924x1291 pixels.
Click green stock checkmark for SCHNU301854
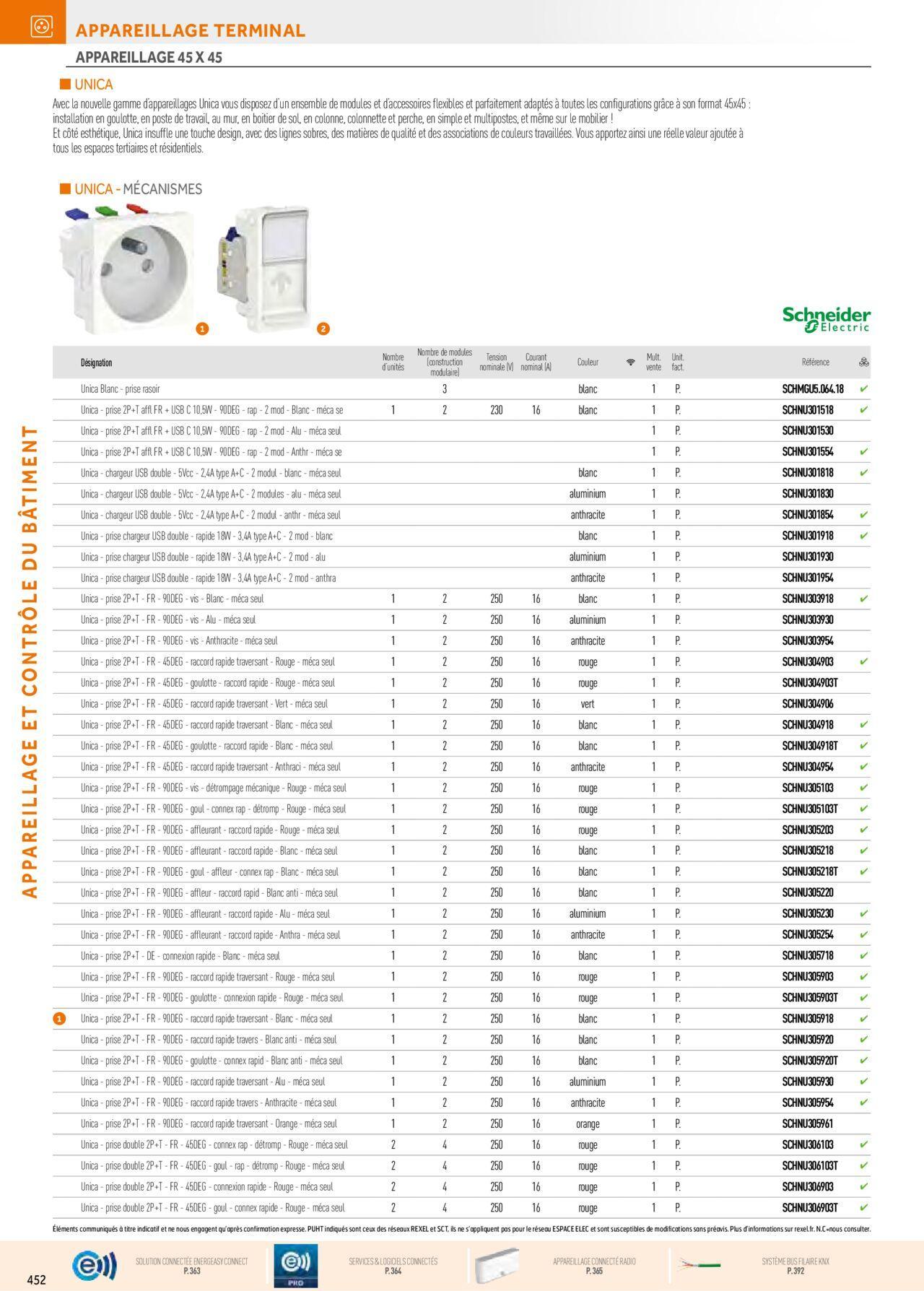[x=864, y=515]
